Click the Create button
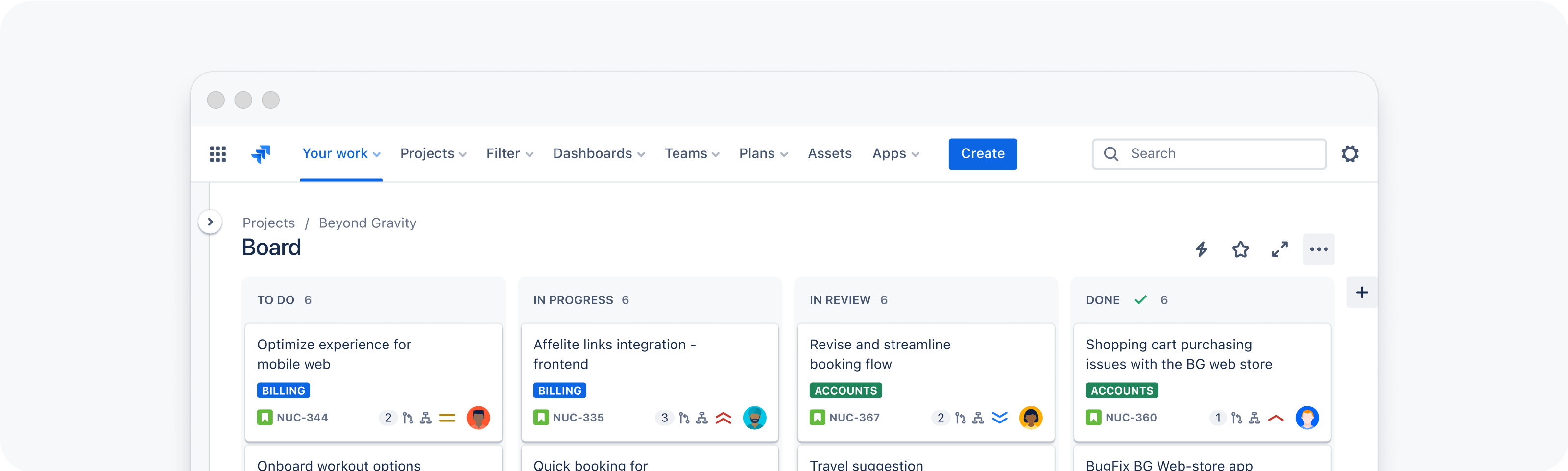1568x471 pixels. [x=983, y=153]
